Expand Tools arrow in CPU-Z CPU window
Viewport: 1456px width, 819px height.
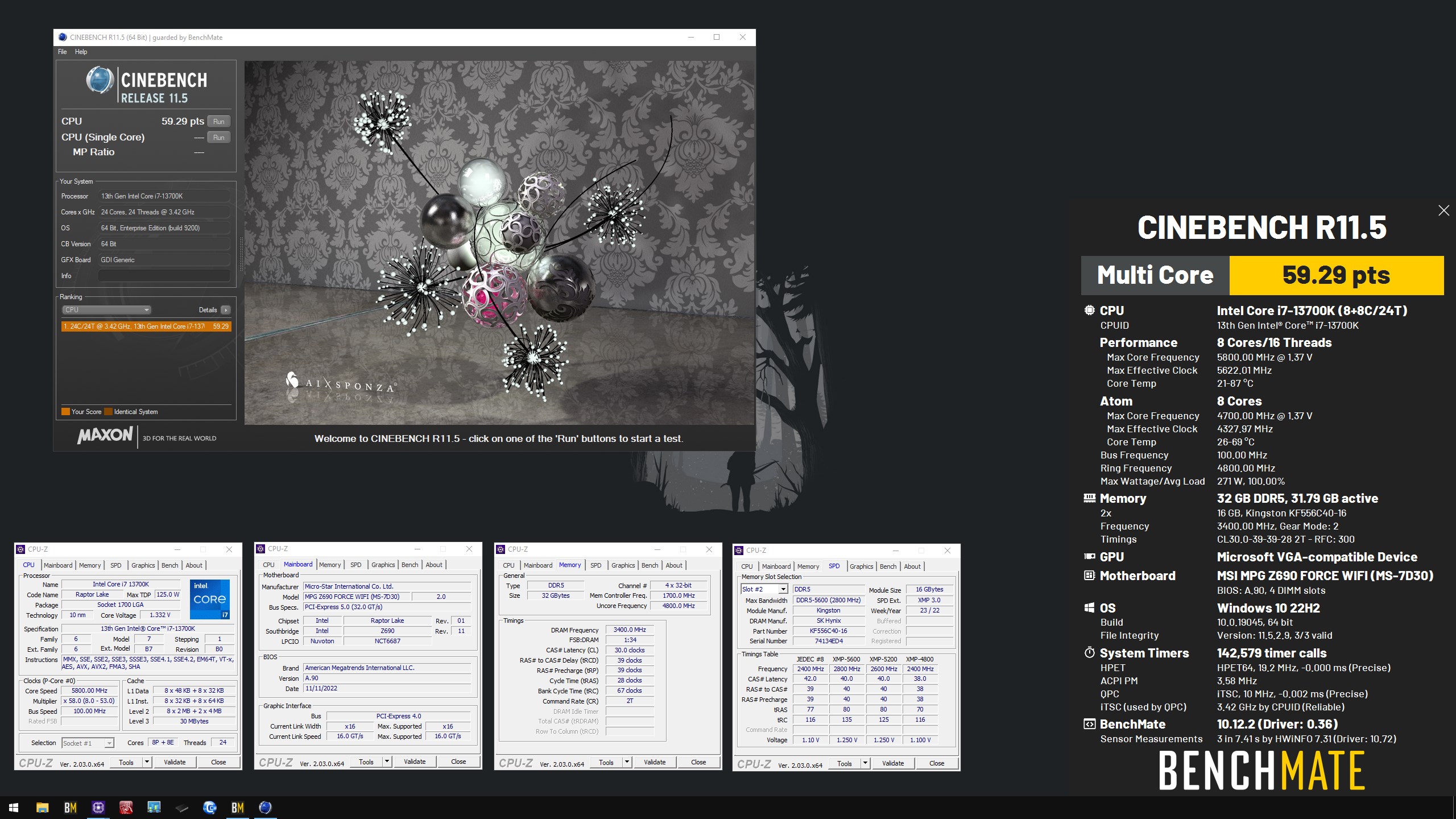tap(147, 762)
